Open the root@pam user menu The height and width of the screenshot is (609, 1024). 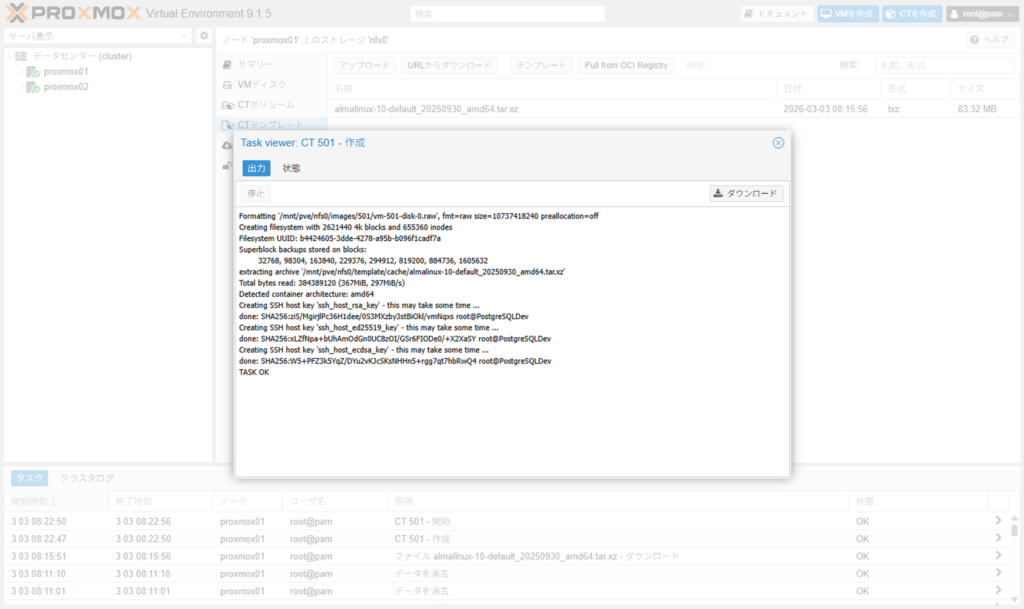click(981, 14)
